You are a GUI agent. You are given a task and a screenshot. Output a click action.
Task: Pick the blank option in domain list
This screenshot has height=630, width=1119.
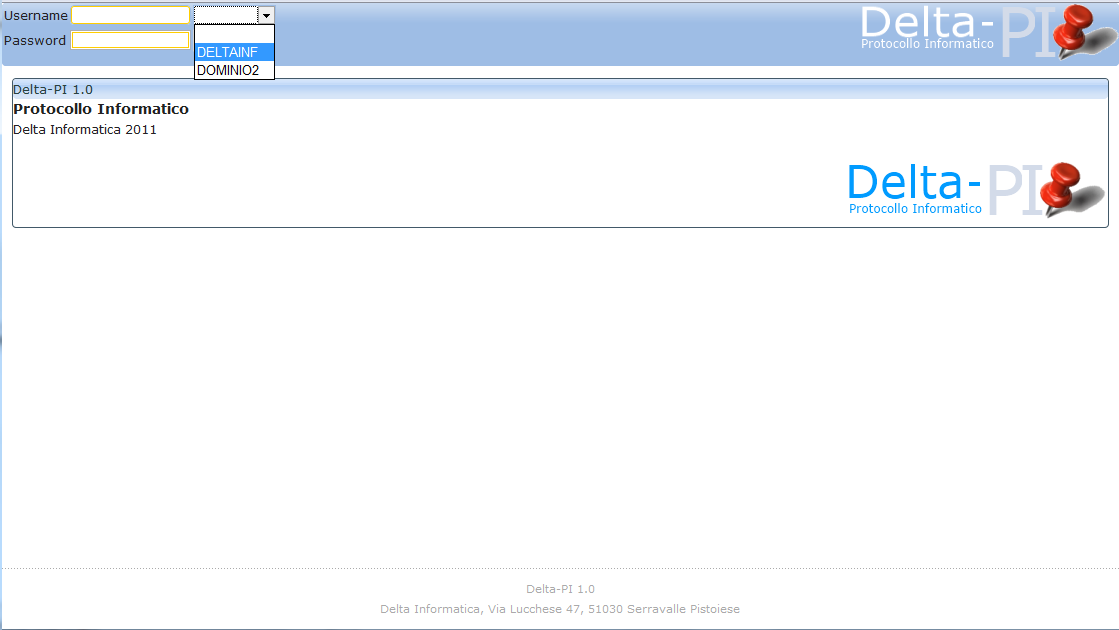(x=234, y=34)
